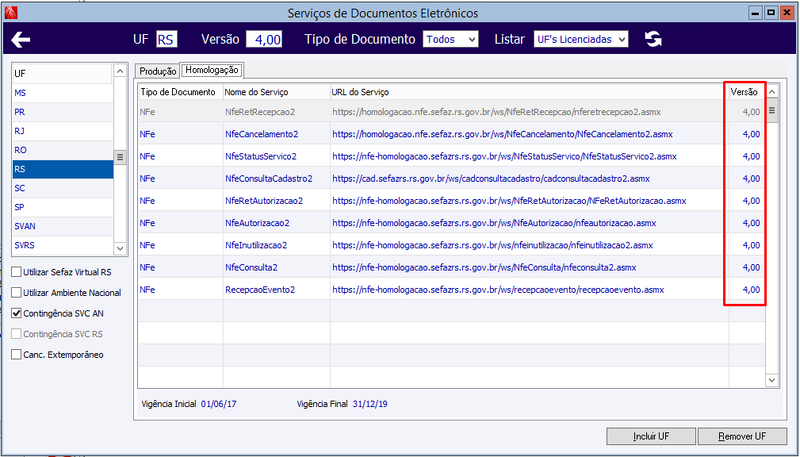The height and width of the screenshot is (457, 800).
Task: Select SVRS in the UF list
Action: (x=62, y=245)
